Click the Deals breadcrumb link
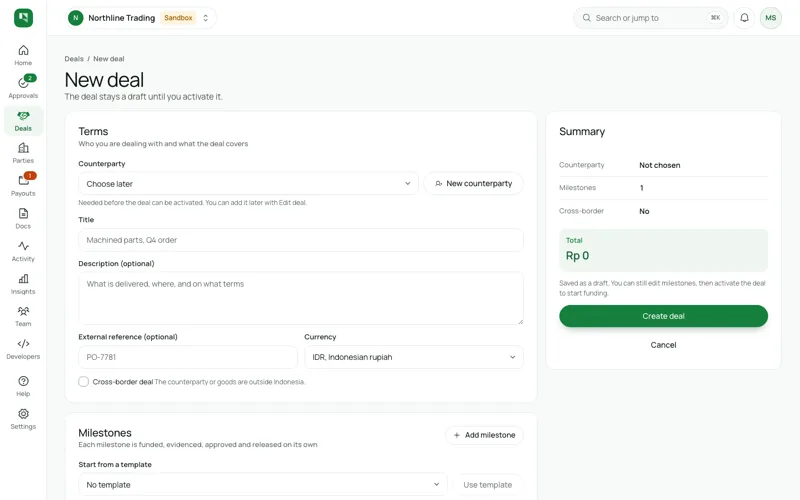The image size is (800, 500). coord(74,59)
